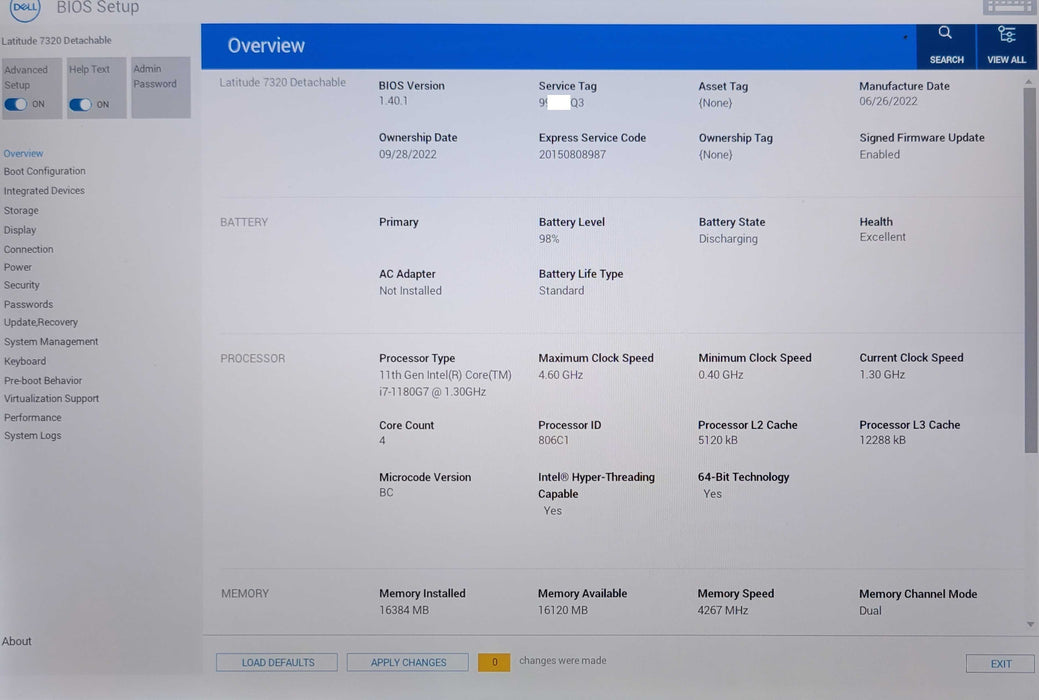Open the Display section
The width and height of the screenshot is (1039, 700).
[x=20, y=229]
